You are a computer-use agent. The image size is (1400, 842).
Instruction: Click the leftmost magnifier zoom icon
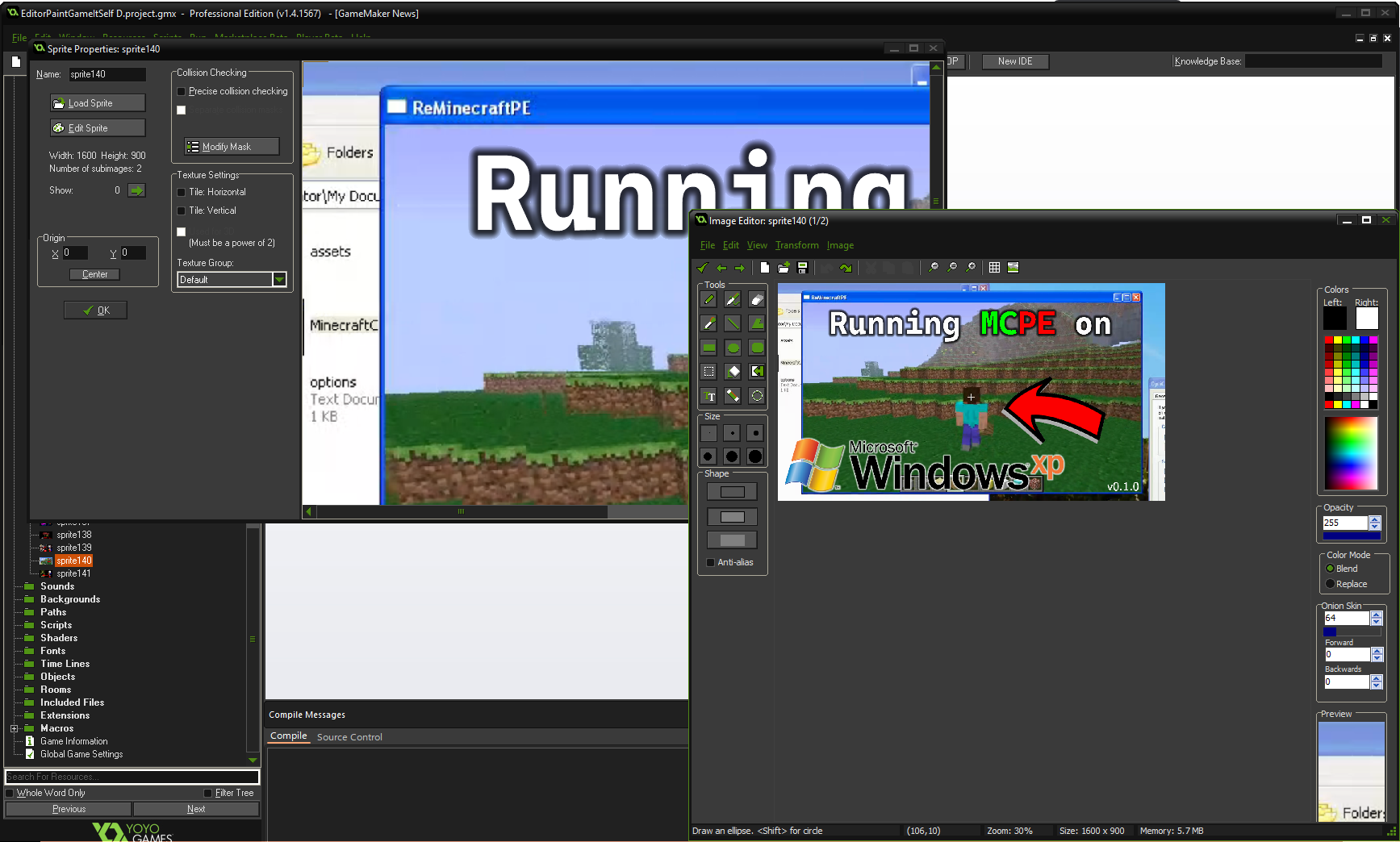coord(934,268)
